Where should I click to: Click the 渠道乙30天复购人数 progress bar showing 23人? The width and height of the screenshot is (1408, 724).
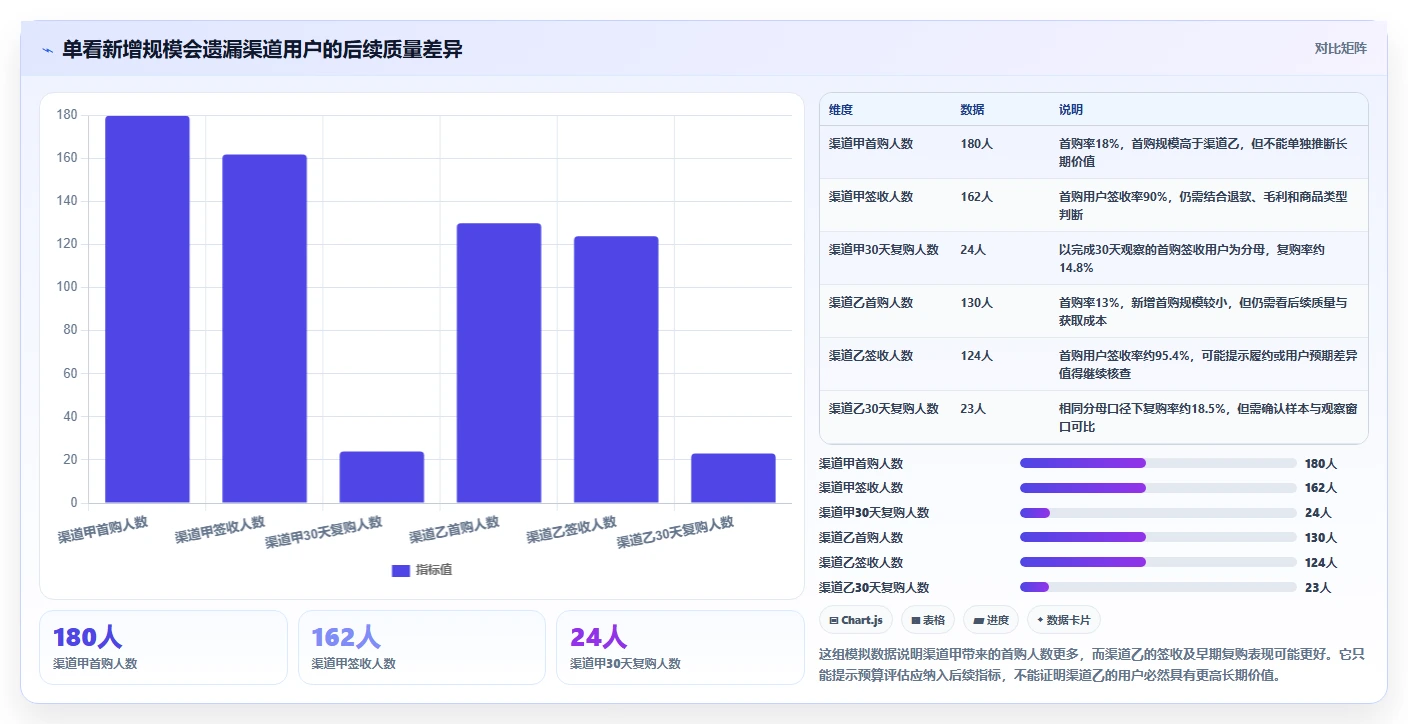click(x=1158, y=587)
